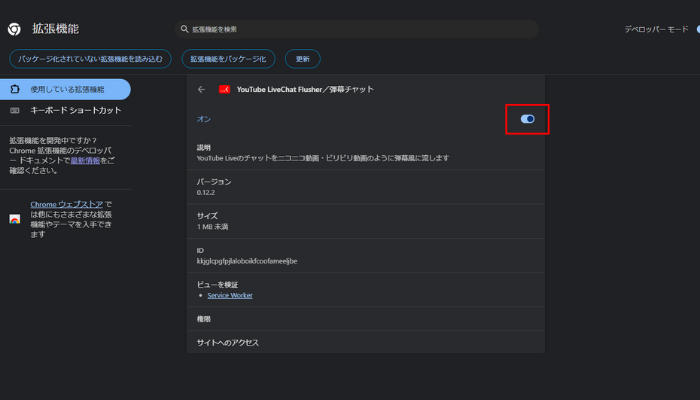Click the Chrome logo beside 拡張機能
This screenshot has width=700, height=400.
[x=14, y=29]
